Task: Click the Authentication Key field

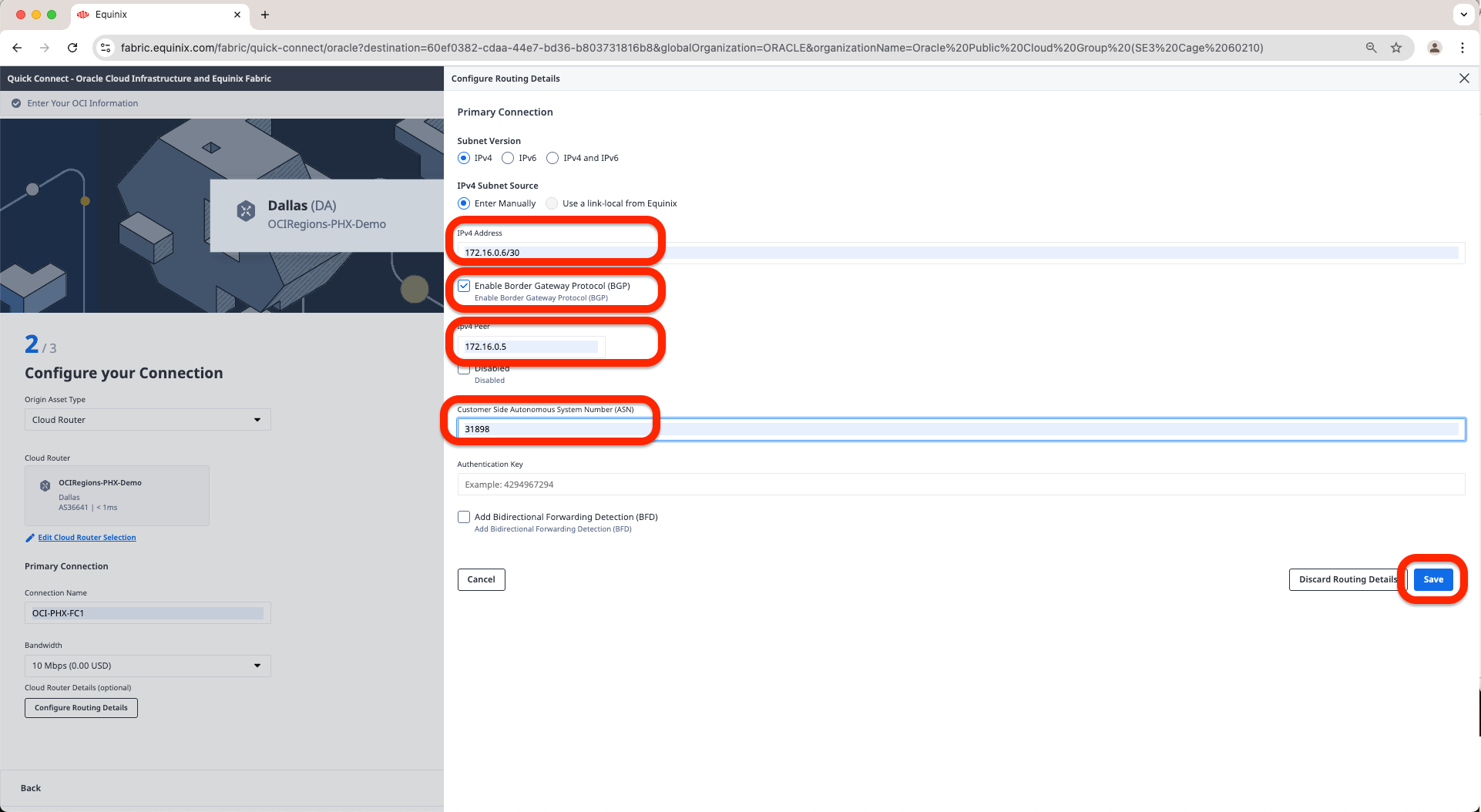Action: tap(961, 485)
